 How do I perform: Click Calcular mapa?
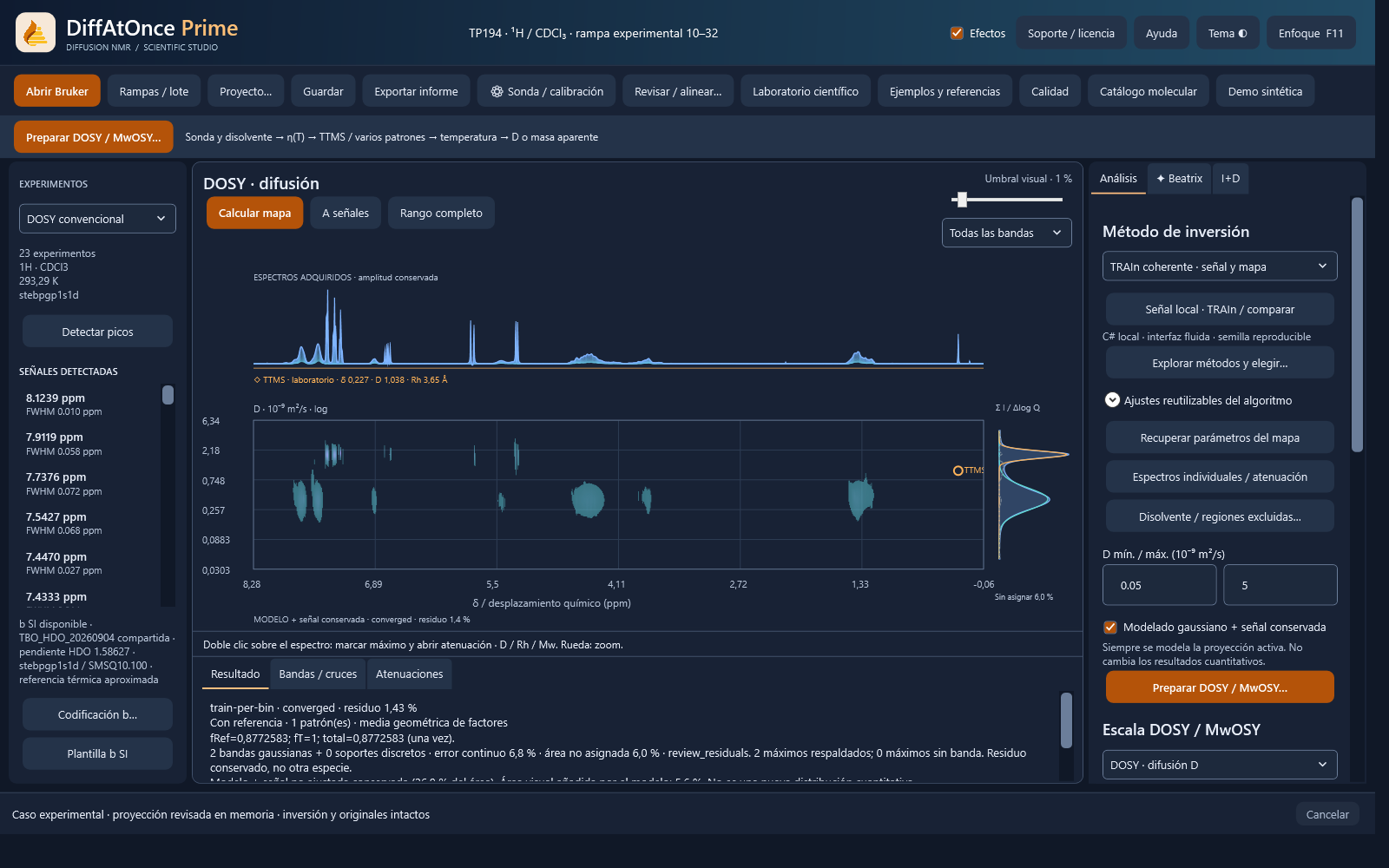[254, 213]
